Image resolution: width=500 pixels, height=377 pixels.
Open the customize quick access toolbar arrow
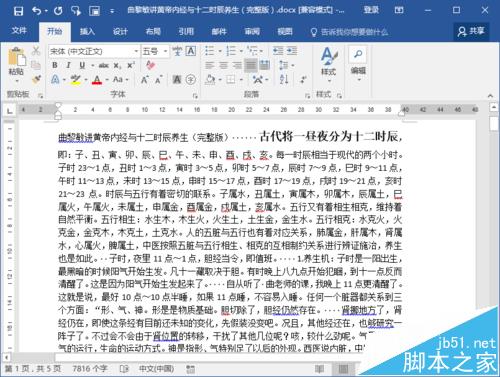pos(112,11)
